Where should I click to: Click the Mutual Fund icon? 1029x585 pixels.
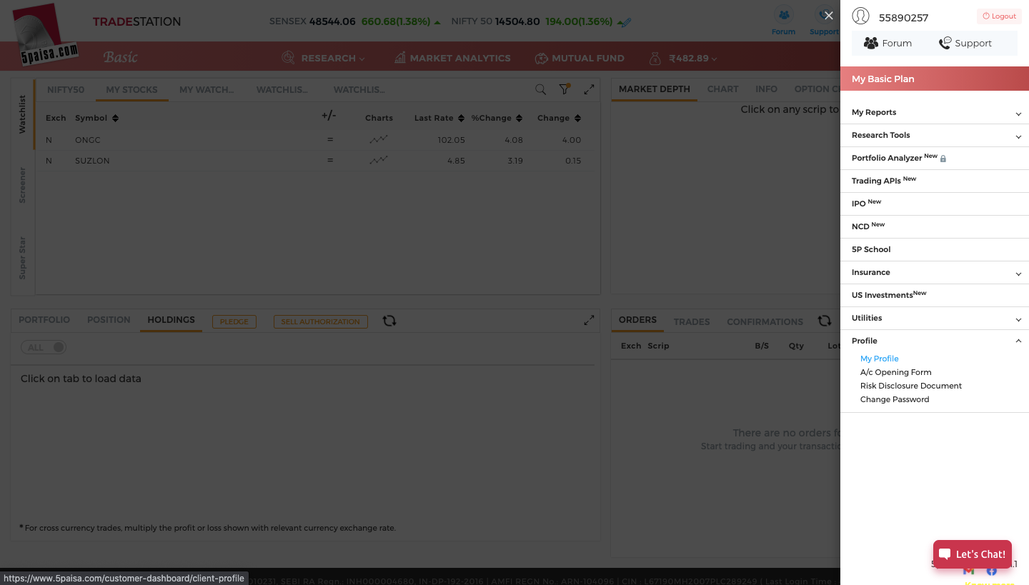[x=541, y=58]
